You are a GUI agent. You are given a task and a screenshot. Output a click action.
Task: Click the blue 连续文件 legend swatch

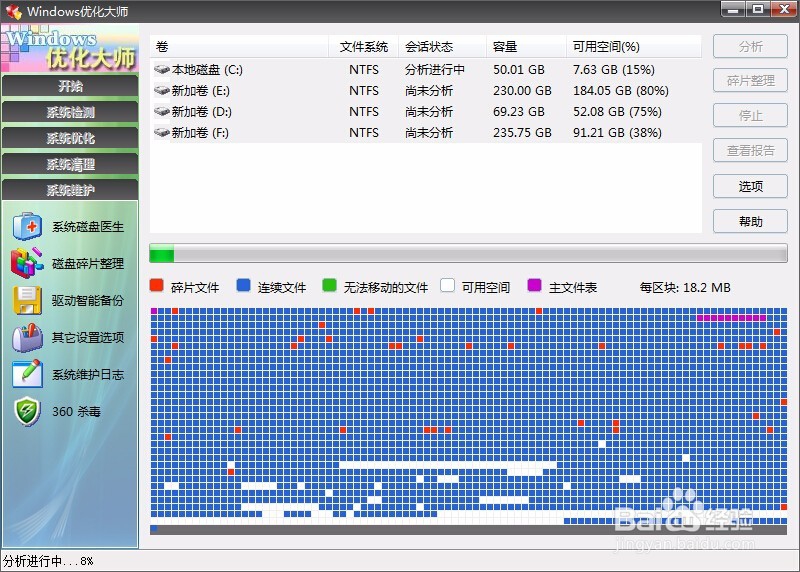(243, 285)
